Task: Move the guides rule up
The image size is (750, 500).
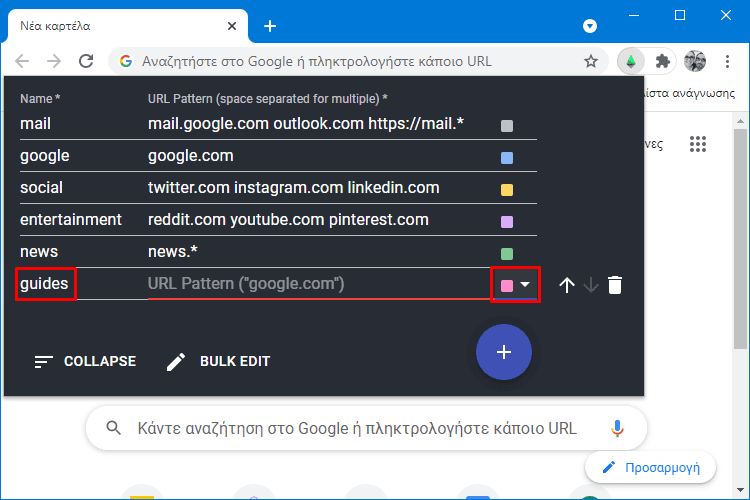Action: pos(567,285)
